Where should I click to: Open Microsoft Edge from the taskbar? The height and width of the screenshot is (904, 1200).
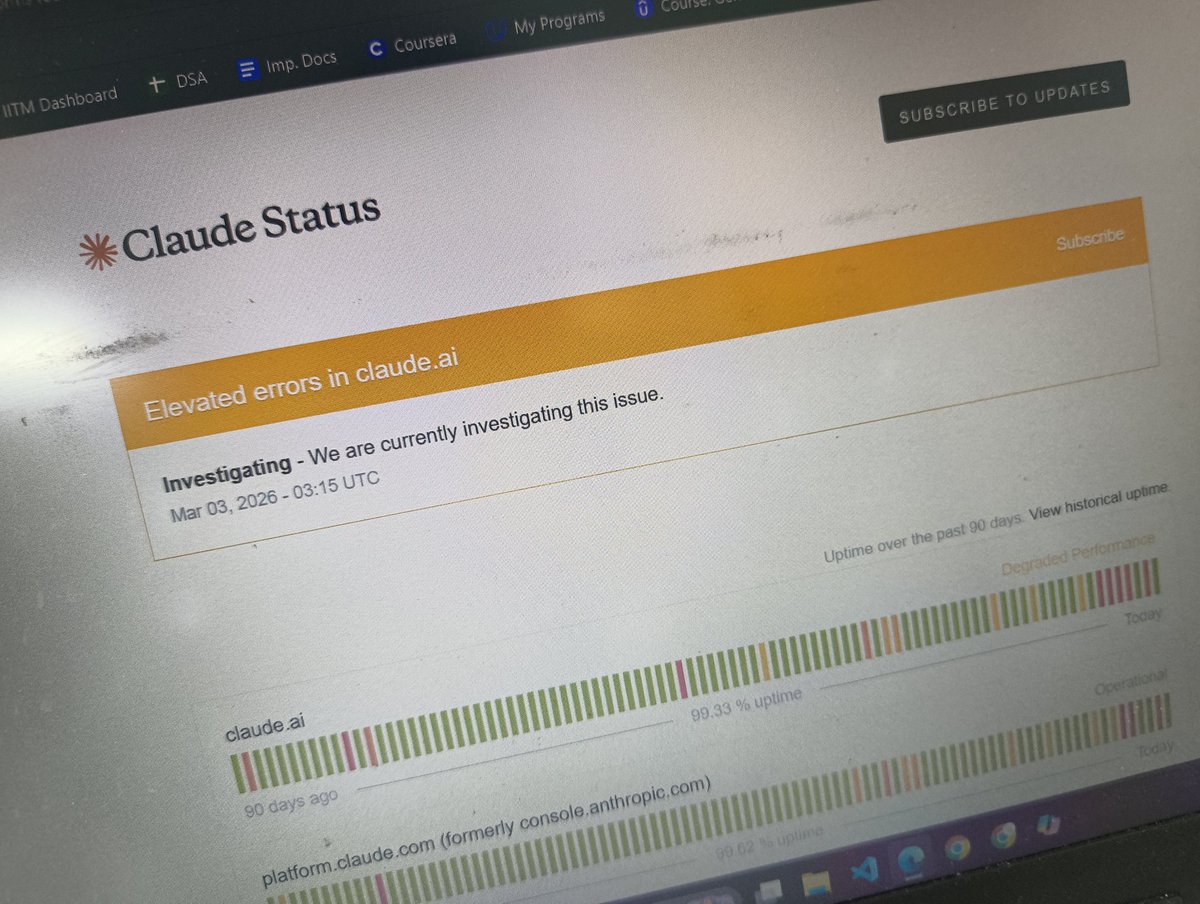(910, 858)
